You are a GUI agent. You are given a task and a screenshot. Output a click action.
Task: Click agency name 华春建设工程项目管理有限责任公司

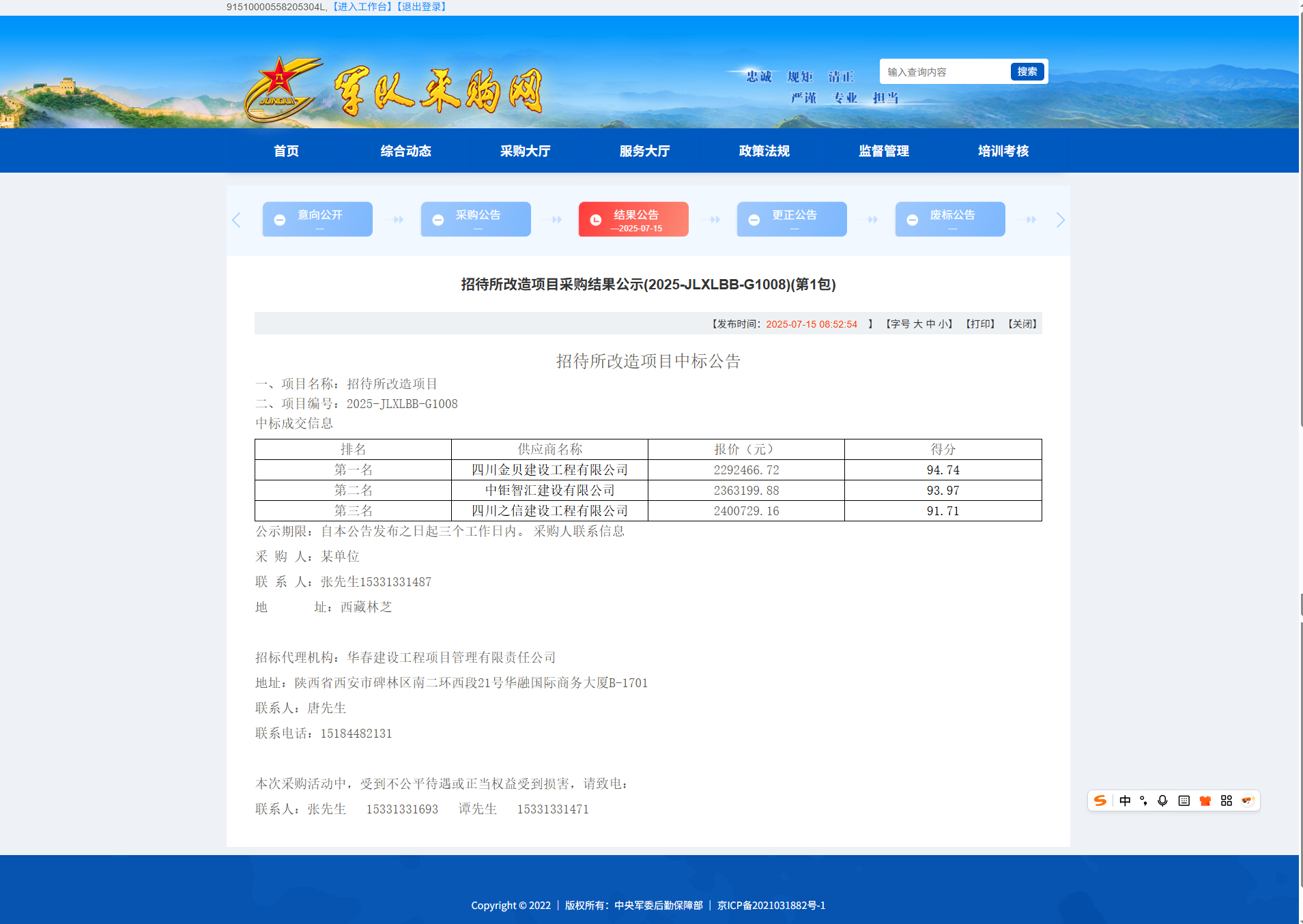click(x=451, y=658)
